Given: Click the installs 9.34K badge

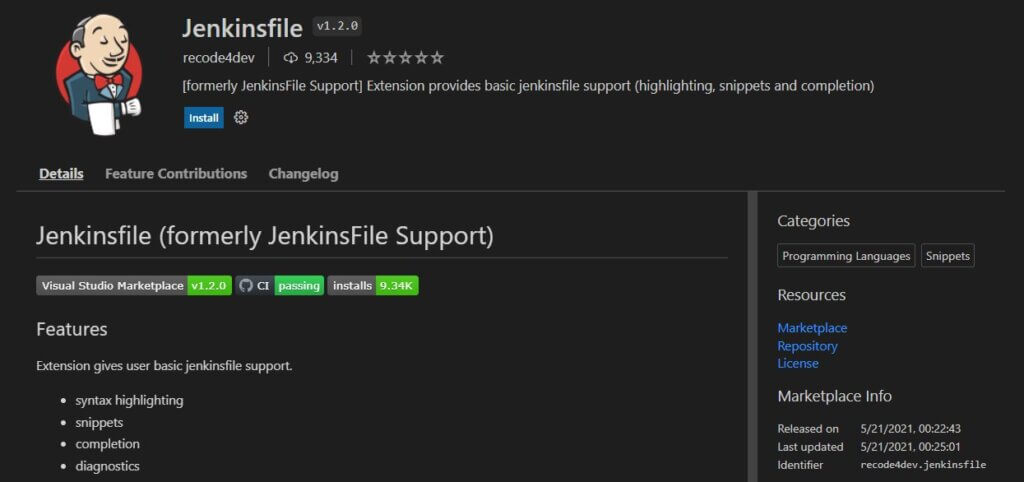Looking at the screenshot, I should tap(373, 285).
